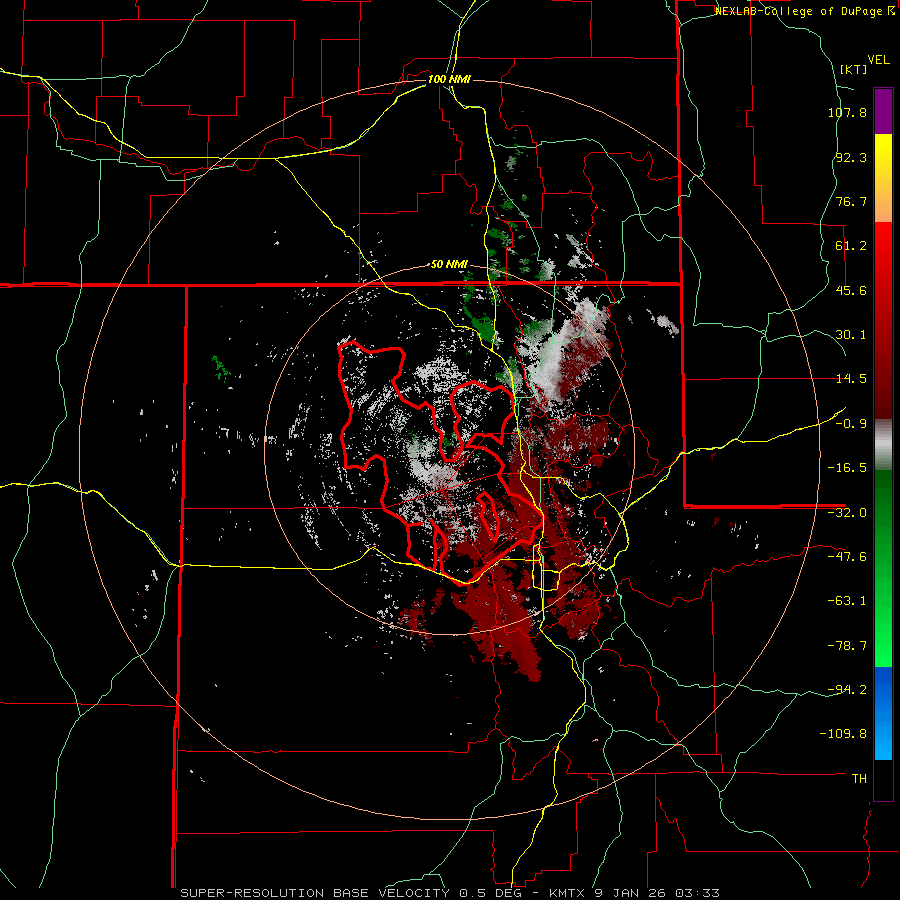Image resolution: width=900 pixels, height=900 pixels.
Task: Click the -32.0 legend value
Action: point(847,513)
